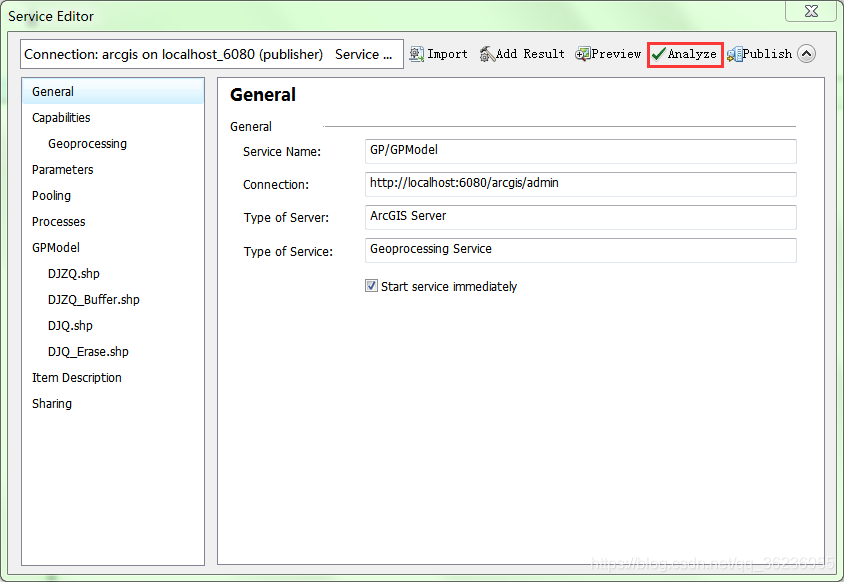The width and height of the screenshot is (844, 582).
Task: Open the Parameters page
Action: 62,170
